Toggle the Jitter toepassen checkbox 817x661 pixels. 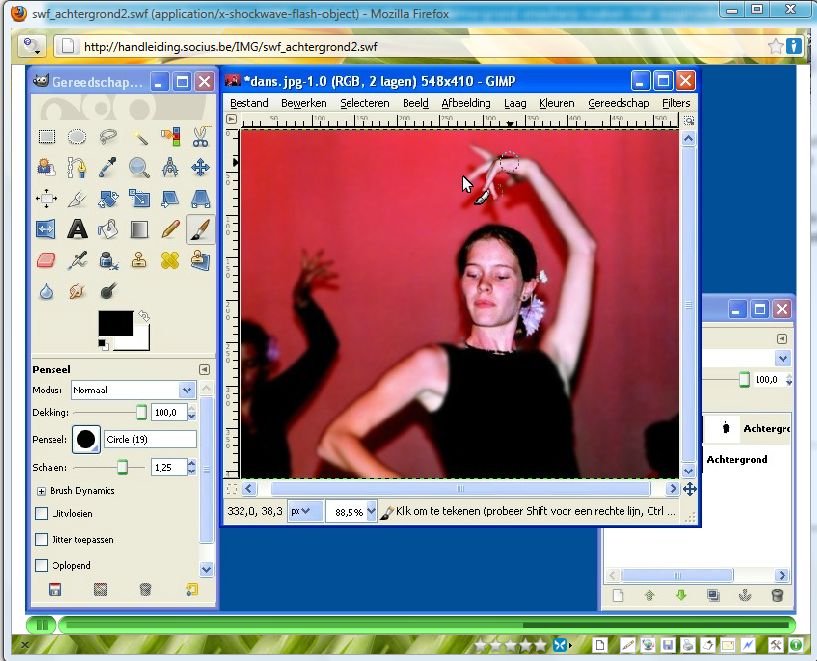(41, 540)
